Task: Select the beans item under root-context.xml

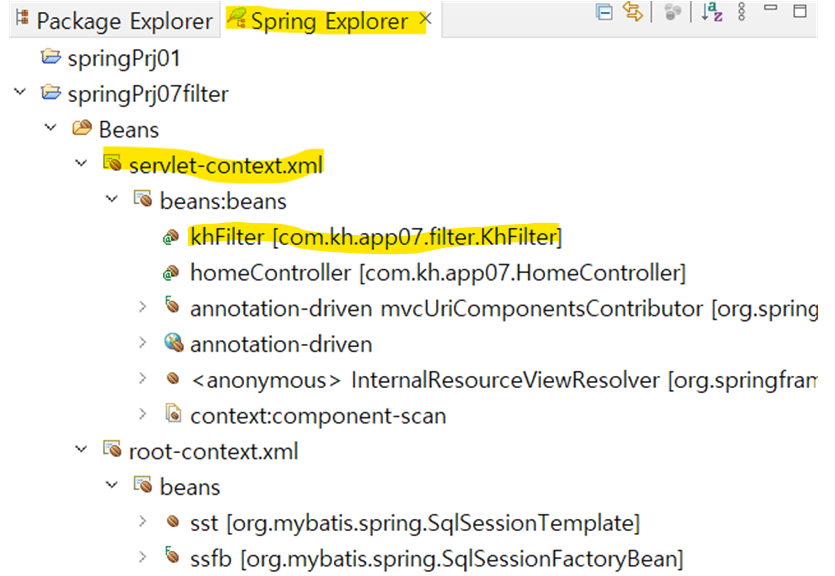Action: [x=190, y=487]
